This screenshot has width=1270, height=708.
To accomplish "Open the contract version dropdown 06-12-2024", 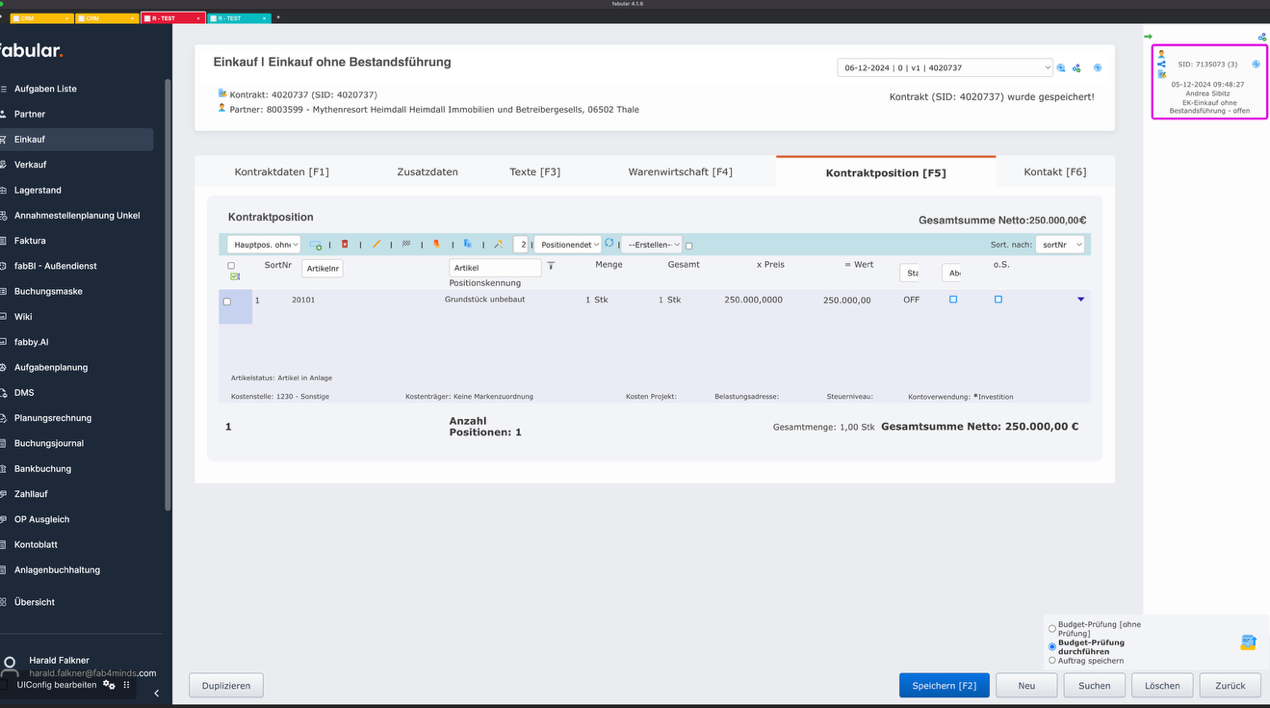I will 944,68.
